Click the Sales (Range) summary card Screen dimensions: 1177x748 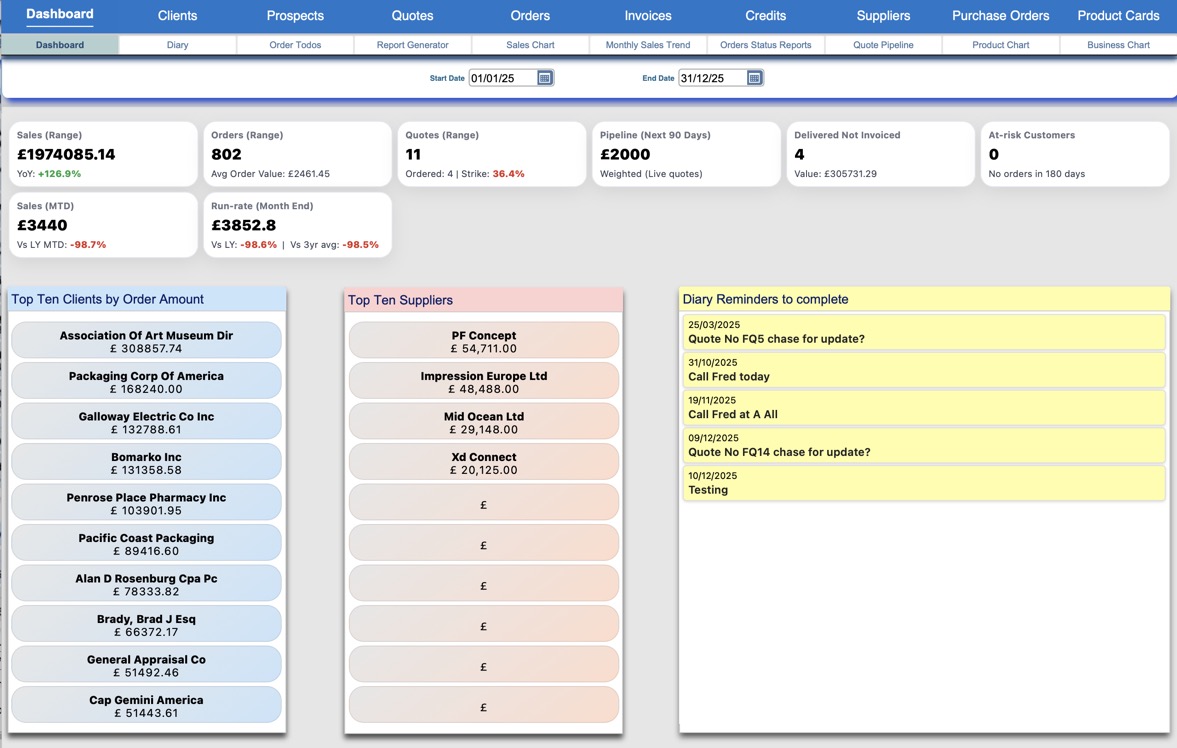103,154
